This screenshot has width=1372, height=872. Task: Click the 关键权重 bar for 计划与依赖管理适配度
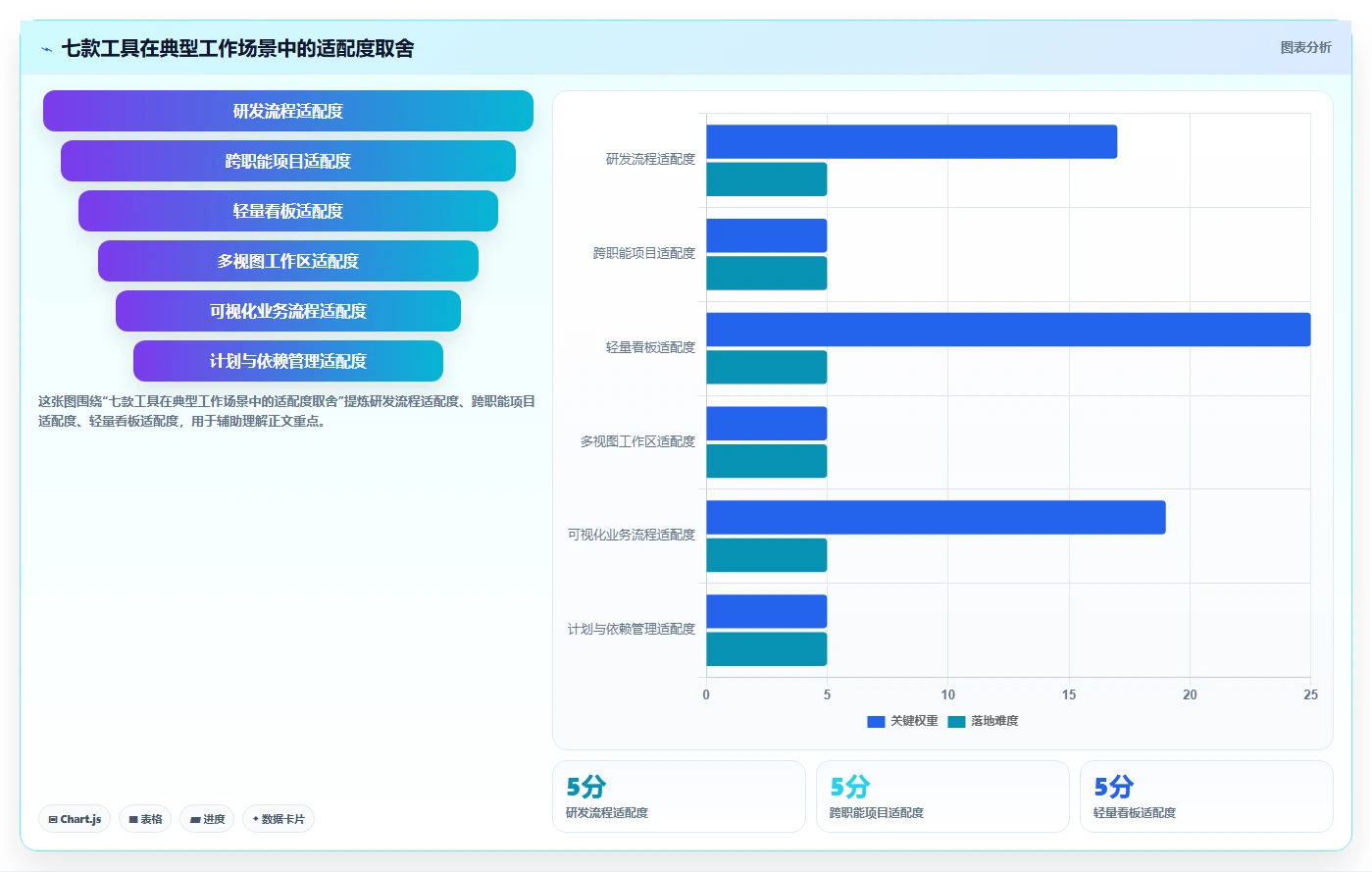pyautogui.click(x=767, y=611)
